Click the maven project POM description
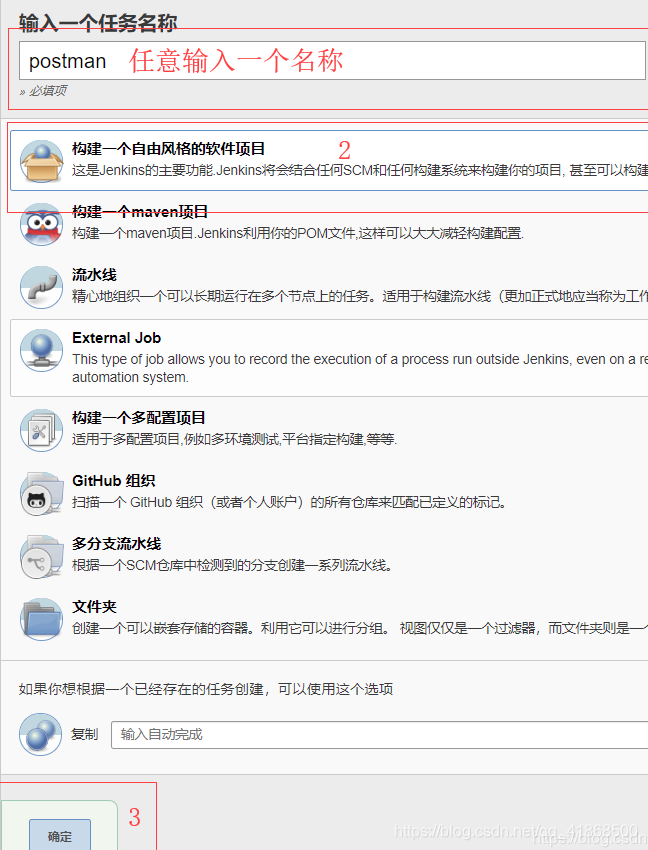The height and width of the screenshot is (850, 648). [298, 234]
